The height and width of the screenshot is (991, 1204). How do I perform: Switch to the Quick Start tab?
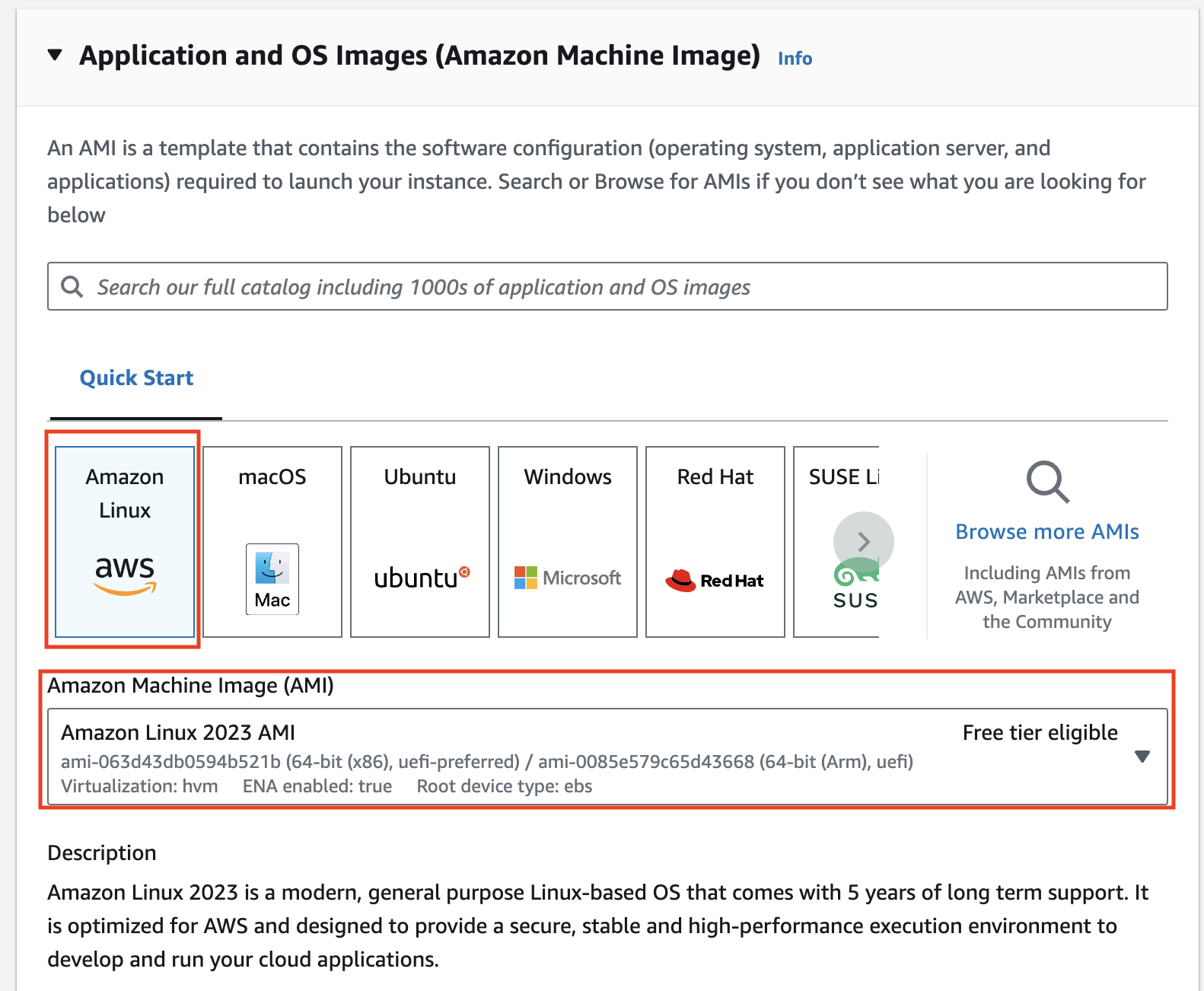point(136,378)
